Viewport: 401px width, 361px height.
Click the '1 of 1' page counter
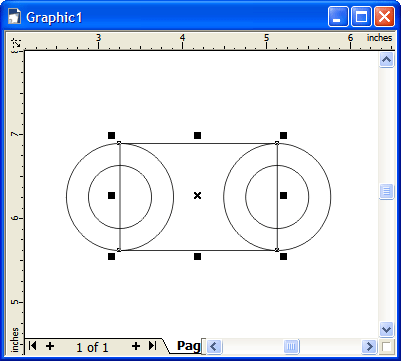[x=92, y=347]
